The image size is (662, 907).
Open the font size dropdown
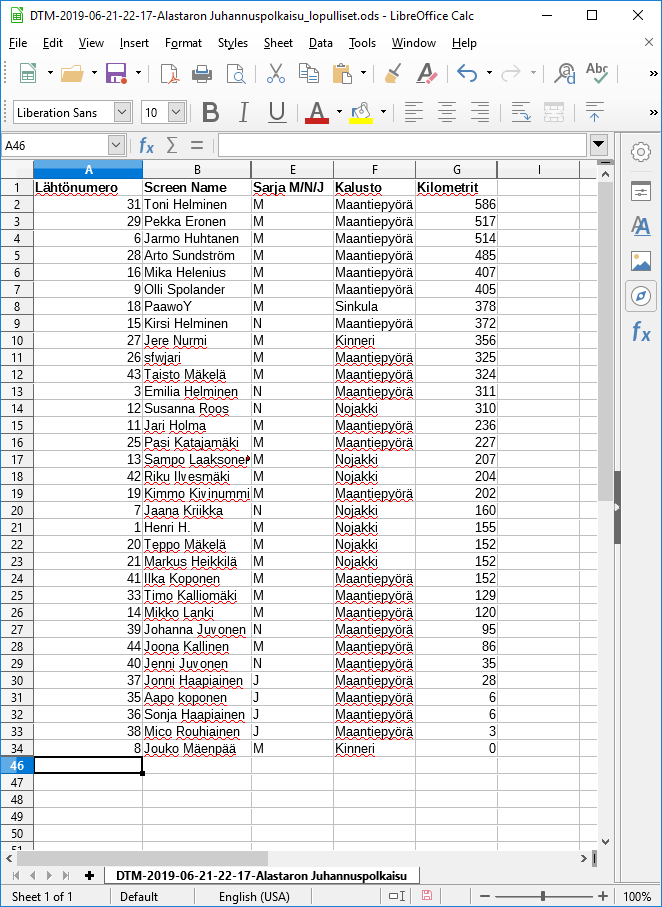point(176,112)
